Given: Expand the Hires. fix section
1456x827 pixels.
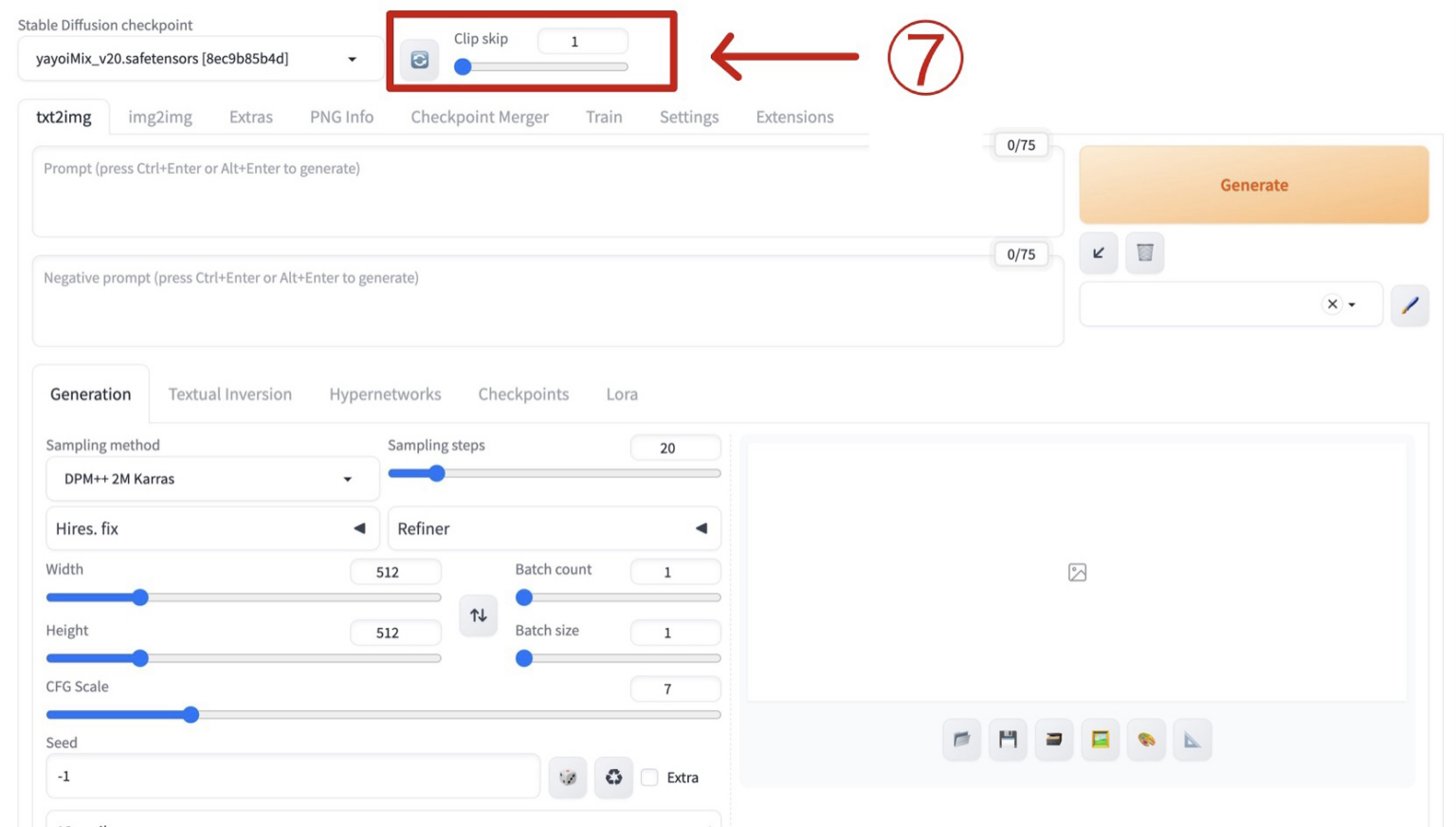Looking at the screenshot, I should tap(210, 529).
